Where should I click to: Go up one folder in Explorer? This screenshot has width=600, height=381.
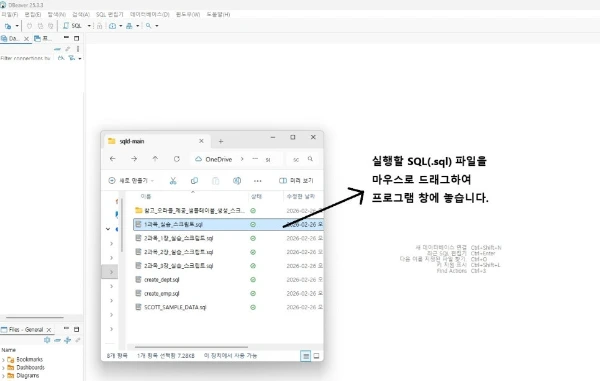(x=155, y=159)
